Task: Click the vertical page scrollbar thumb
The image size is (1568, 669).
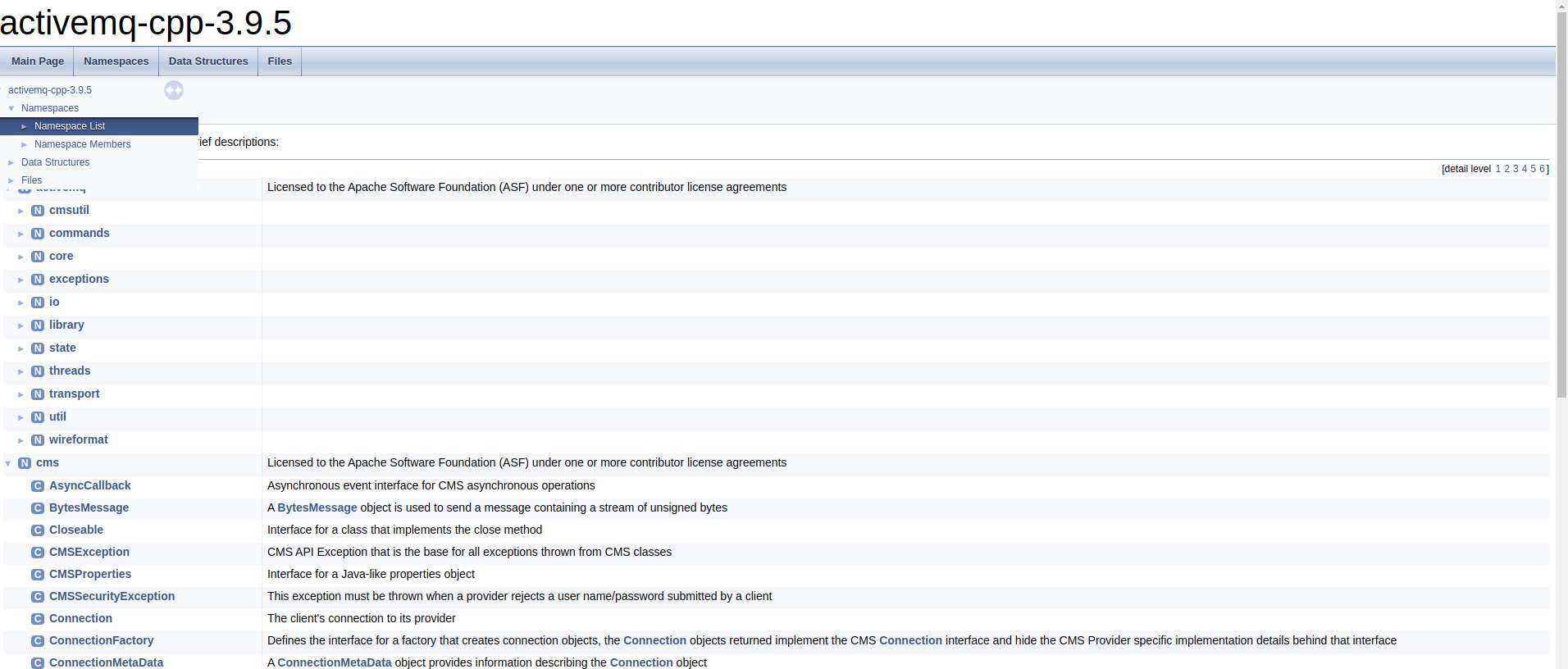Action: (1562, 205)
